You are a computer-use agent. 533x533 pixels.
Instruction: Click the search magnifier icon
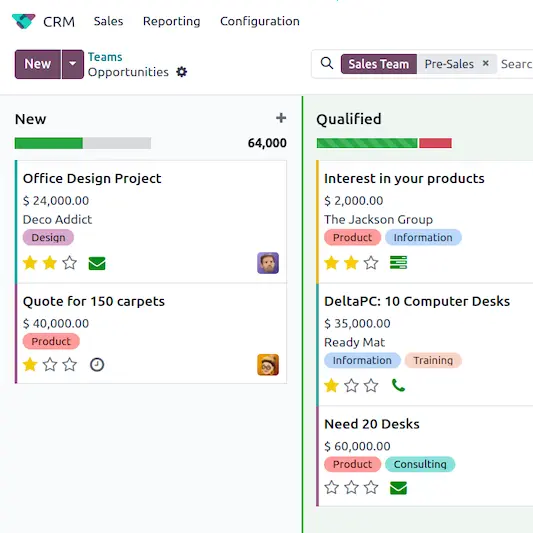coord(327,63)
